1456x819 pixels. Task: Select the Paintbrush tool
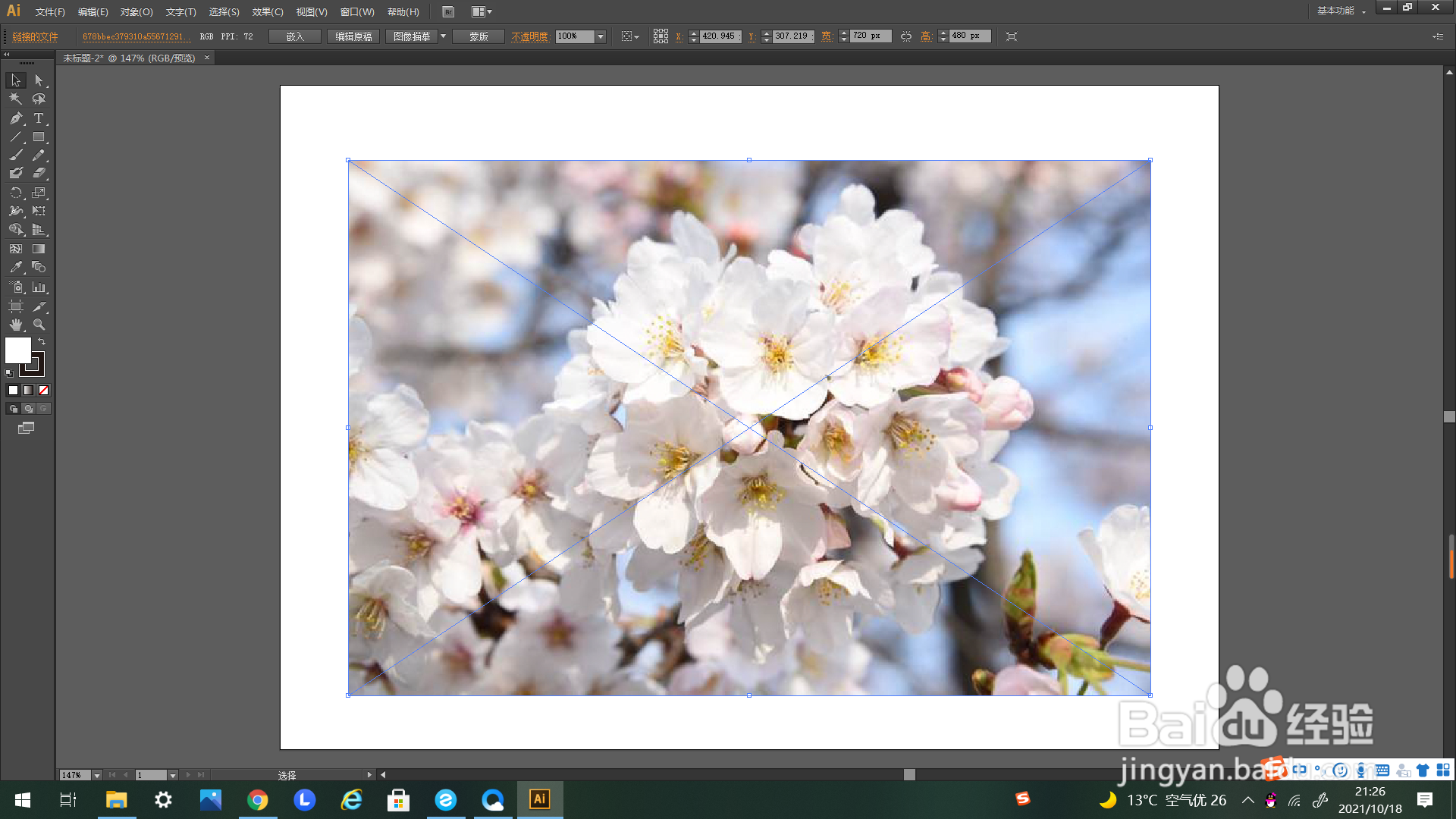point(15,155)
